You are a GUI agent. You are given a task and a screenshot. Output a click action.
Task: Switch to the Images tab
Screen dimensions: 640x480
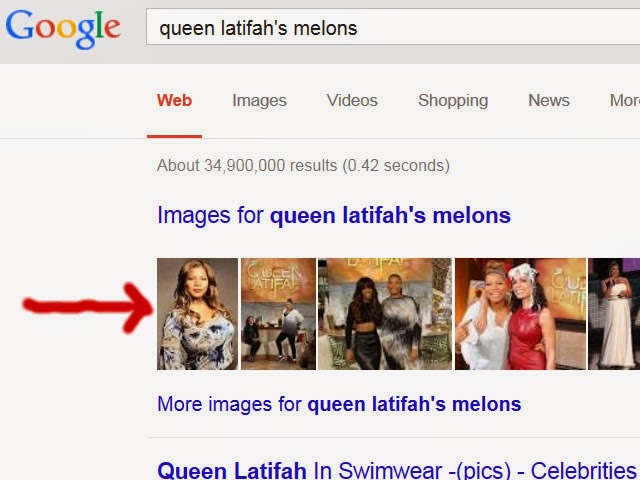[259, 100]
